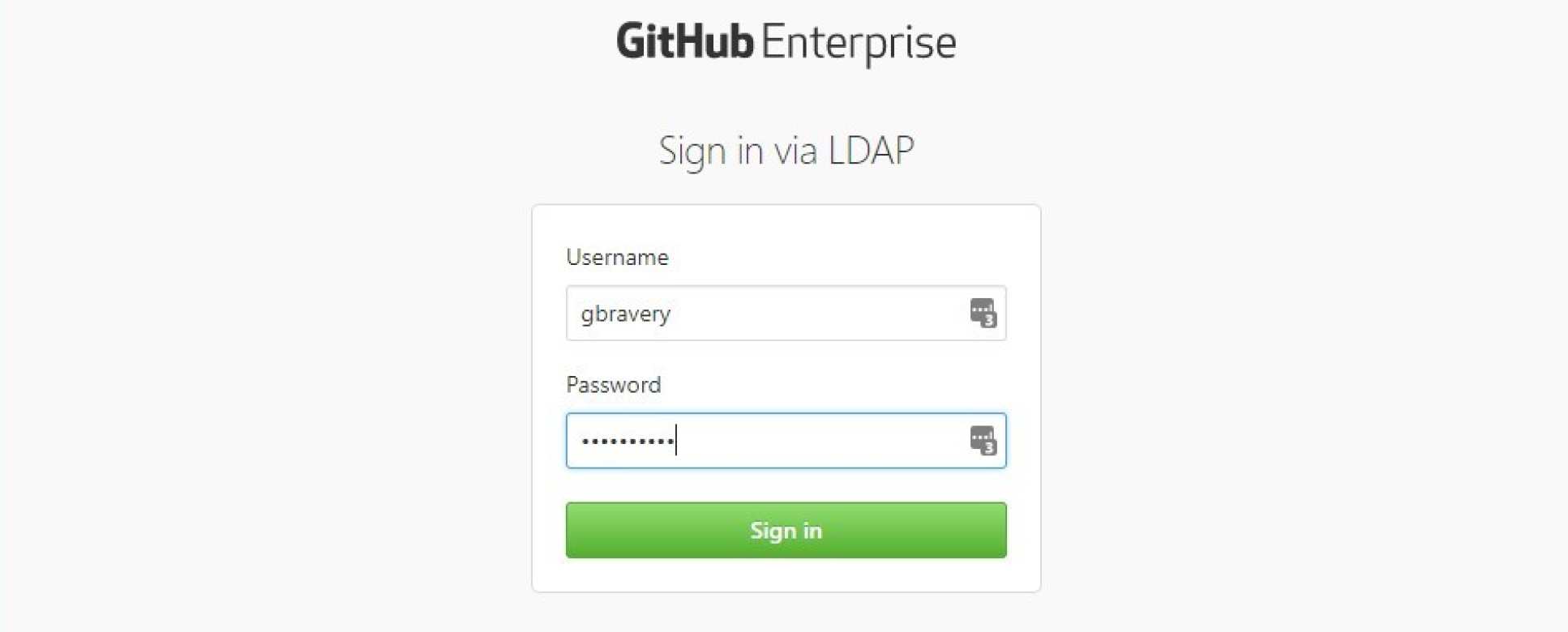Click empty space after the password cursor
1568x632 pixels.
point(819,441)
